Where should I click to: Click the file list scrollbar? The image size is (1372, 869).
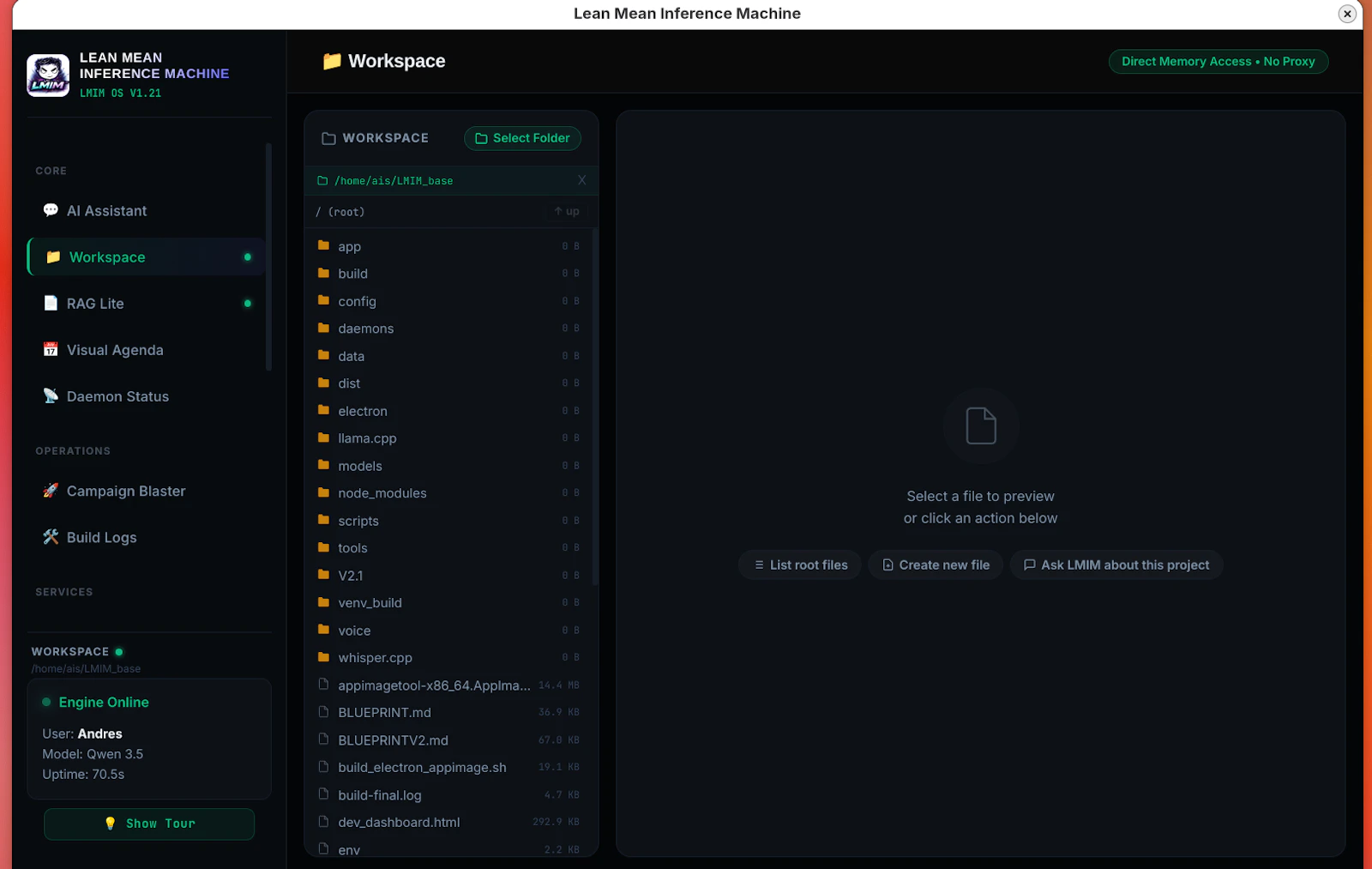(595, 407)
